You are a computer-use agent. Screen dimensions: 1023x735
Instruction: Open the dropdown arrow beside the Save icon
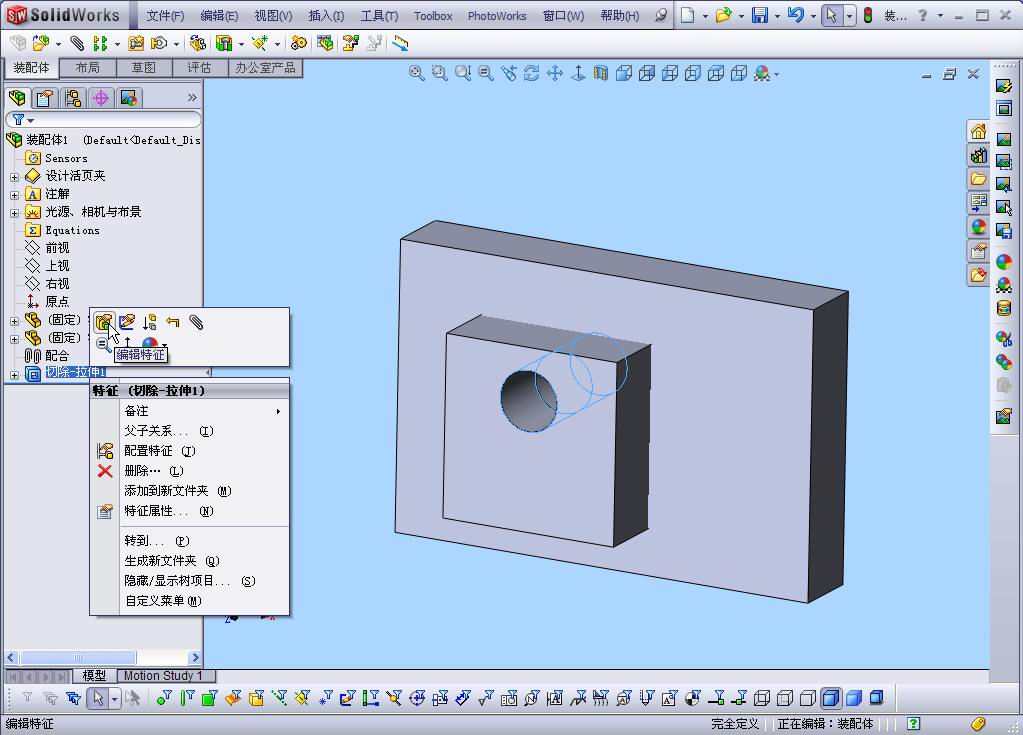click(777, 16)
